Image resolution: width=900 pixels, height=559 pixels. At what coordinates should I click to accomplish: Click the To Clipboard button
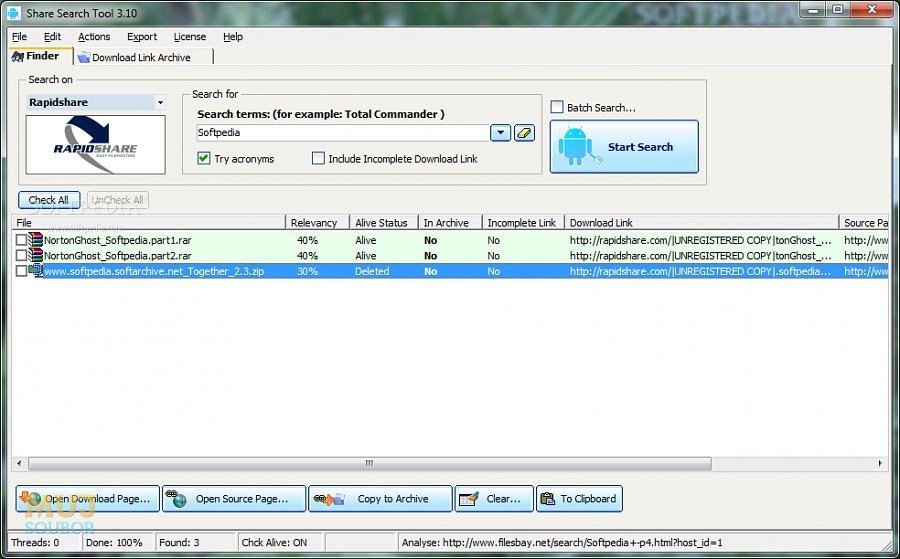point(579,499)
